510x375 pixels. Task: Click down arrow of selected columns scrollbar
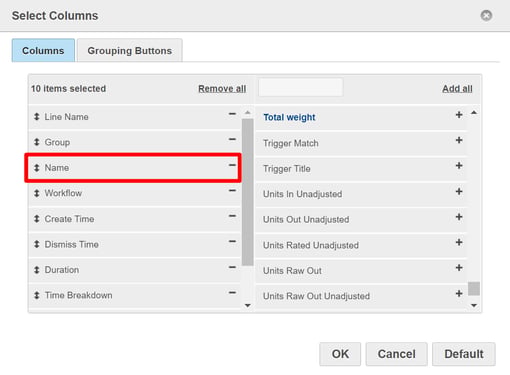pyautogui.click(x=248, y=305)
